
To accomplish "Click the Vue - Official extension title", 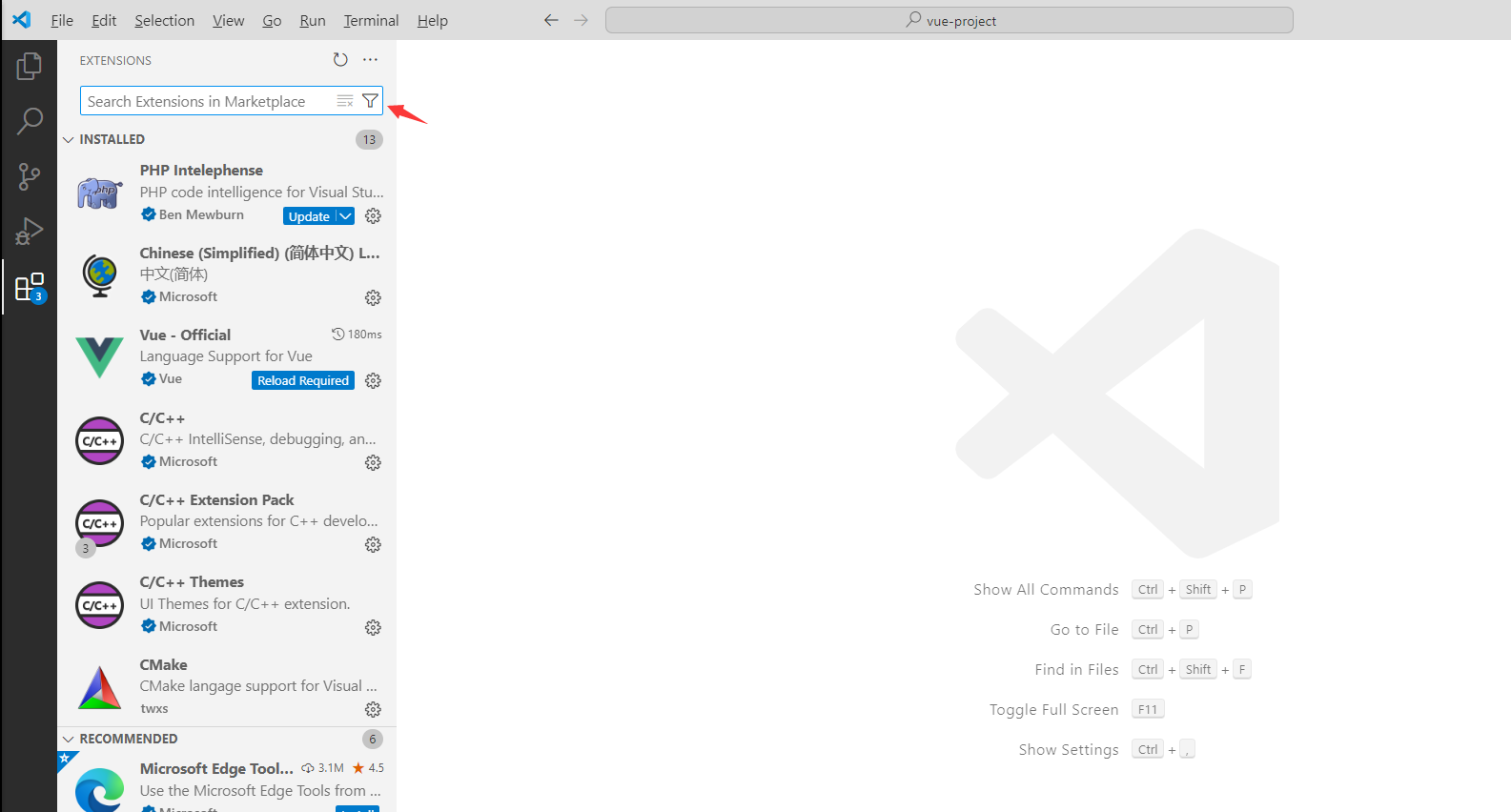I will (185, 335).
